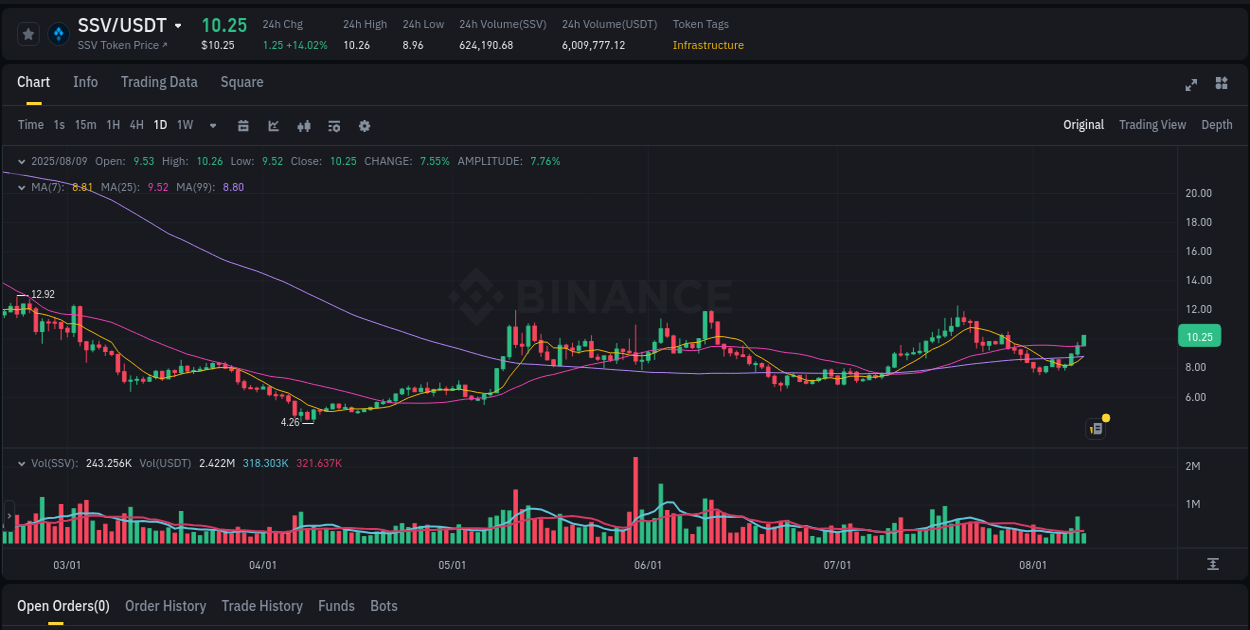Open the indicators comparison icon

303,125
